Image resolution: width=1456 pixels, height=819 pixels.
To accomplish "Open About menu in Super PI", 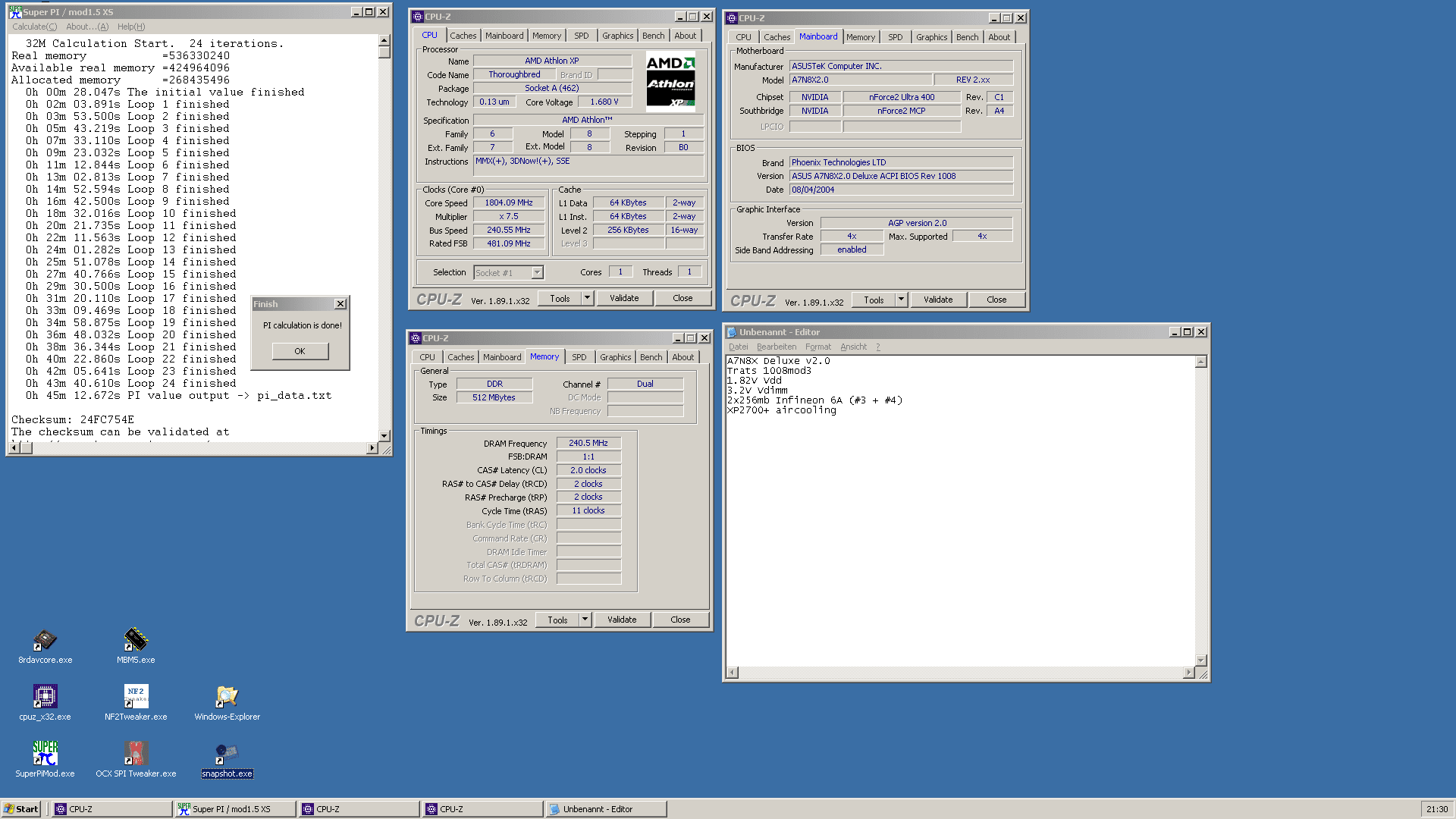I will coord(87,27).
